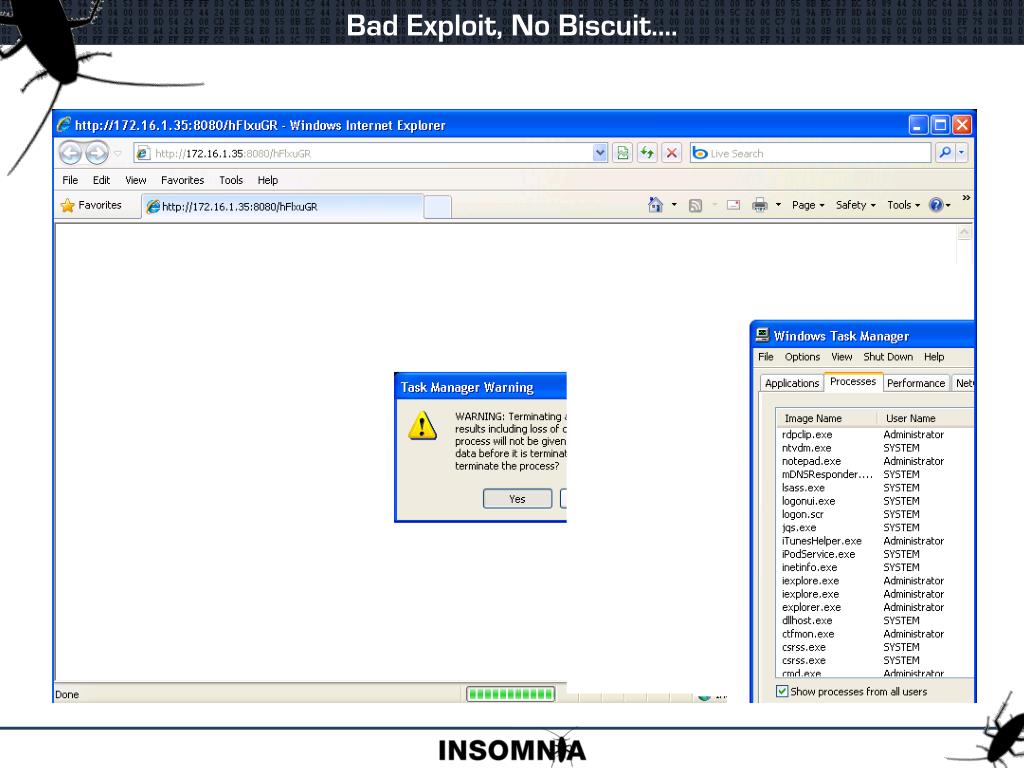Screen dimensions: 1024x768
Task: Click the Forward navigation arrow
Action: tap(97, 153)
